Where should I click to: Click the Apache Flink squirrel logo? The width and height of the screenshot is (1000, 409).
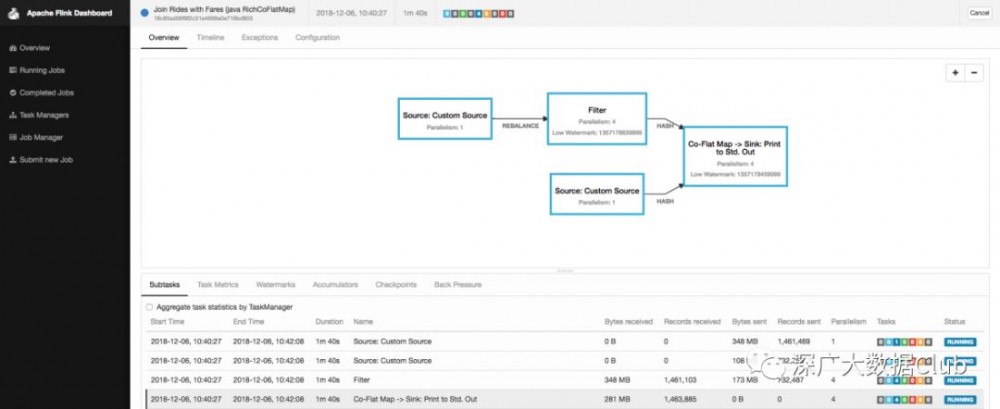(x=13, y=13)
